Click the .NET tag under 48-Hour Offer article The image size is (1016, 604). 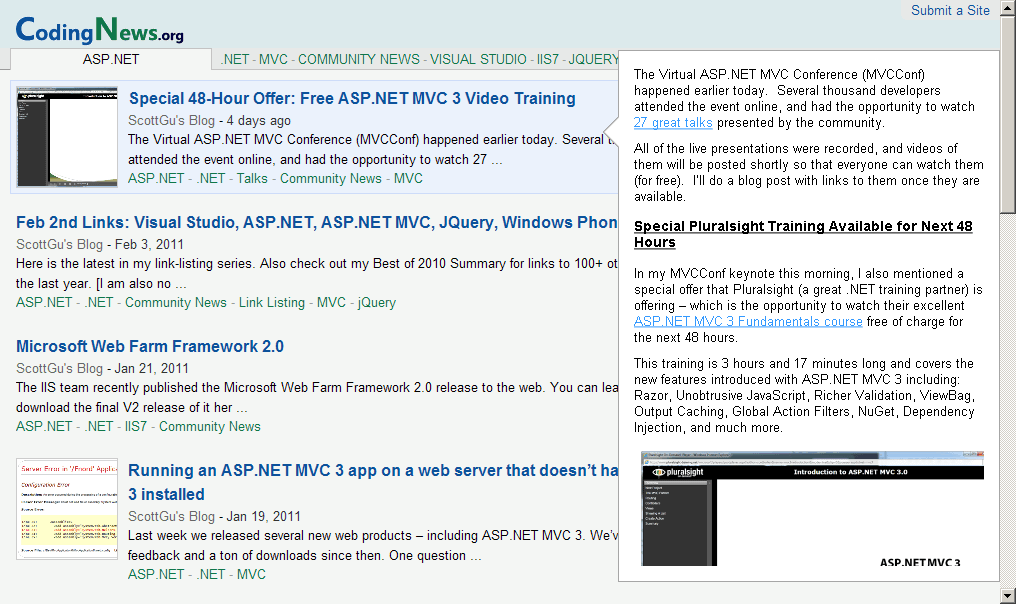tap(211, 178)
